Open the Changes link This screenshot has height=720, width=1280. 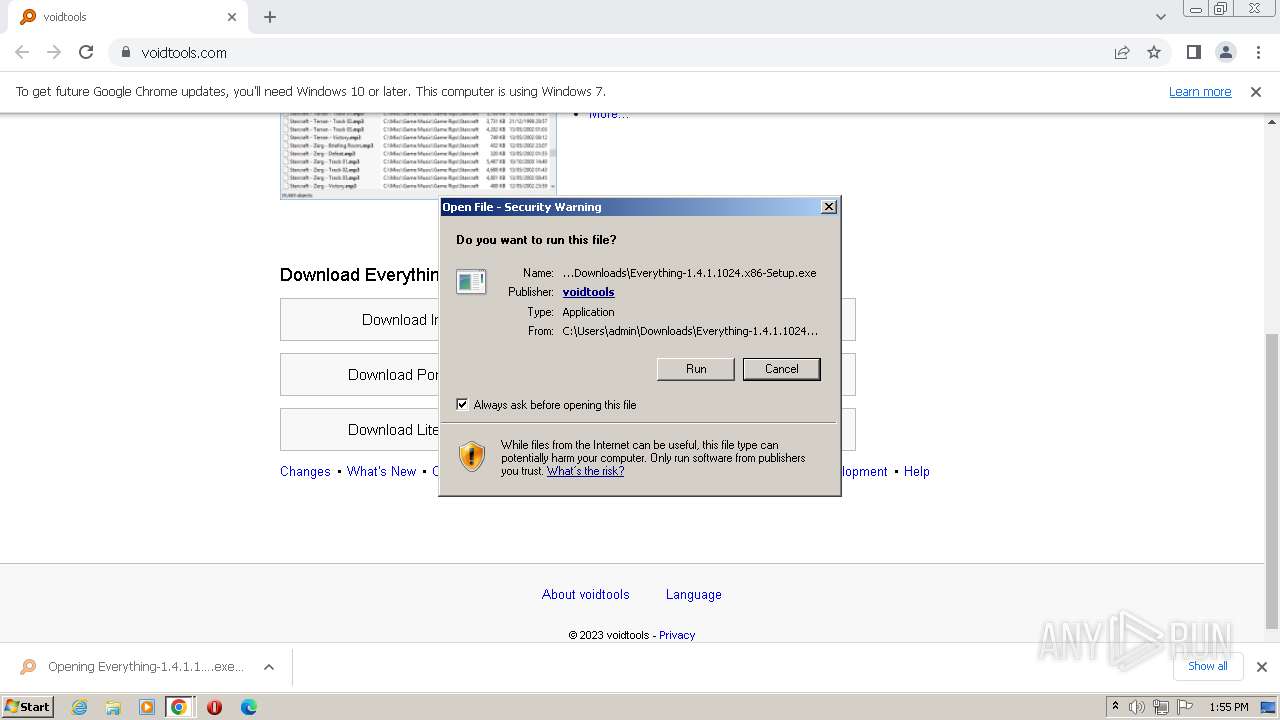(x=305, y=471)
